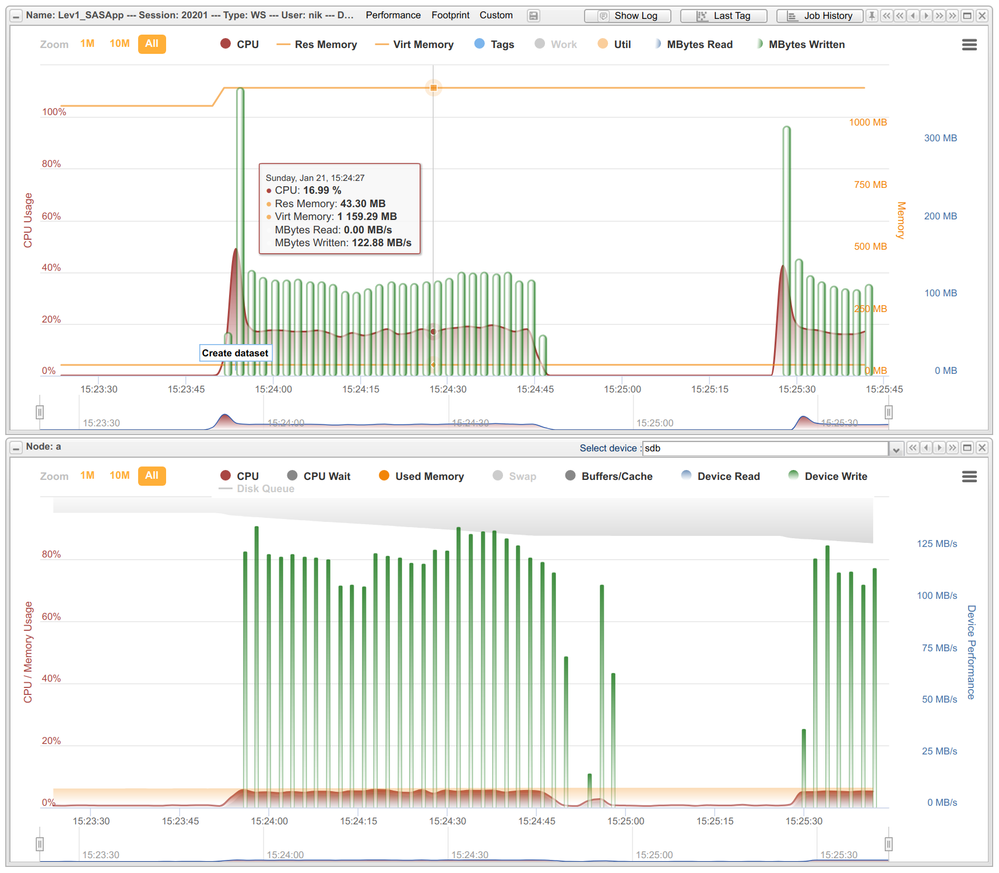This screenshot has width=999, height=873.
Task: Select All zoom in session chart
Action: (x=152, y=44)
